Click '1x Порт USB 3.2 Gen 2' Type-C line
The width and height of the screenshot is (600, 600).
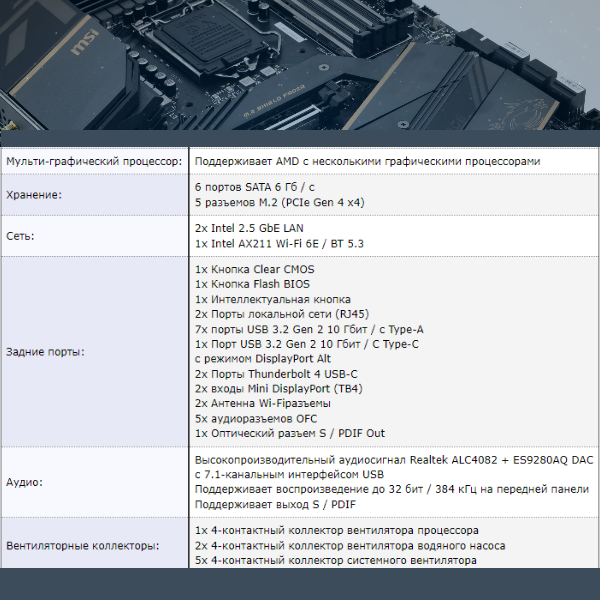[x=307, y=344]
